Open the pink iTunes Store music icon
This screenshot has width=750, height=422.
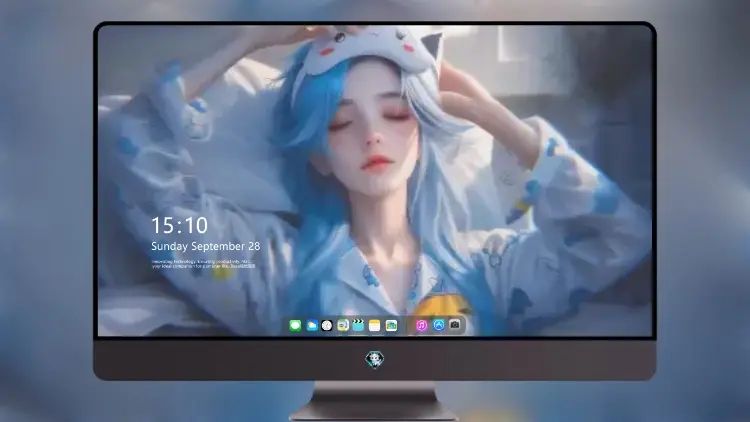pyautogui.click(x=421, y=325)
